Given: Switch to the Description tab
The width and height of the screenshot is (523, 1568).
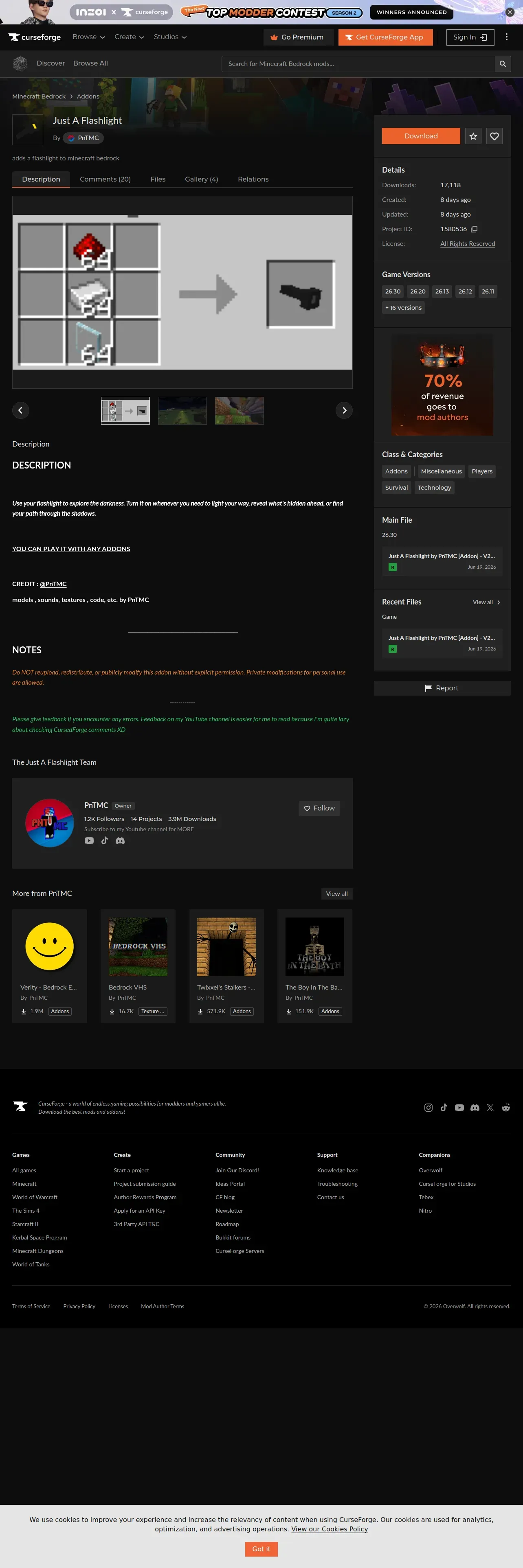Looking at the screenshot, I should coord(41,180).
